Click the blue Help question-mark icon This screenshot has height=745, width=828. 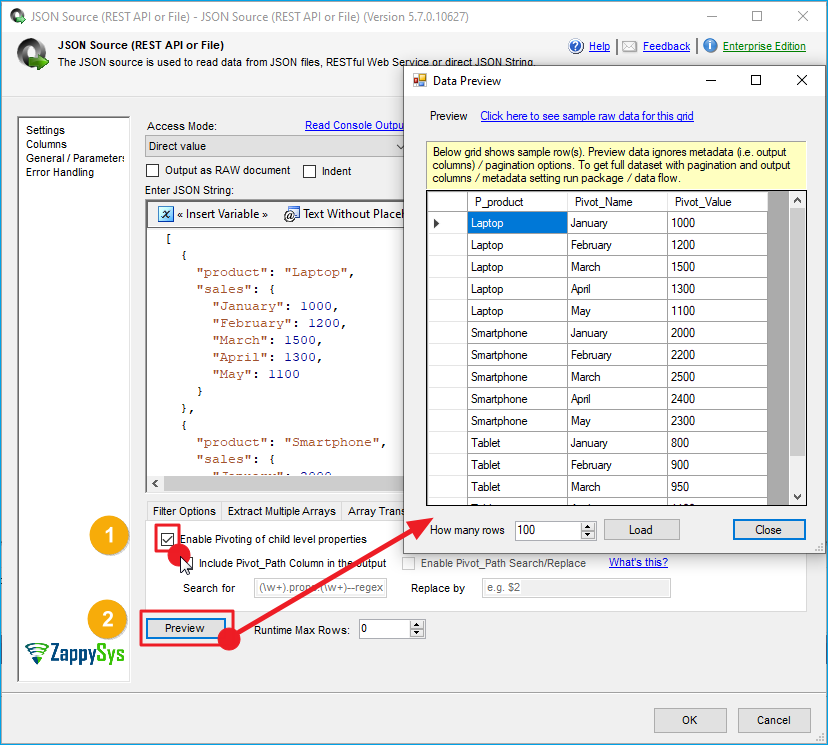coord(576,46)
